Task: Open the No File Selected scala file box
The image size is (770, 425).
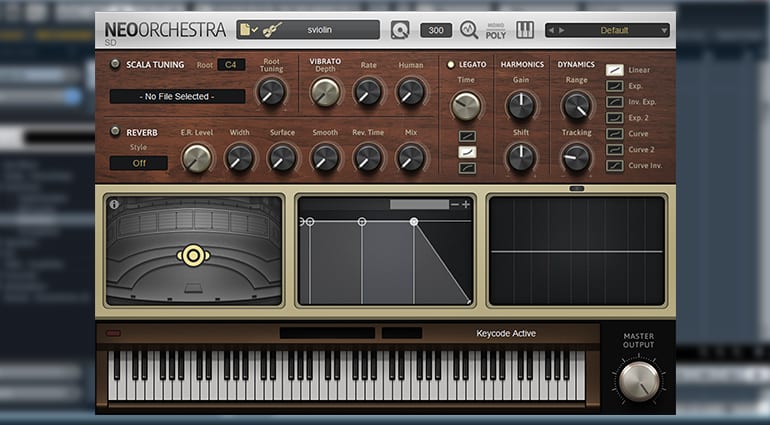Action: 177,96
